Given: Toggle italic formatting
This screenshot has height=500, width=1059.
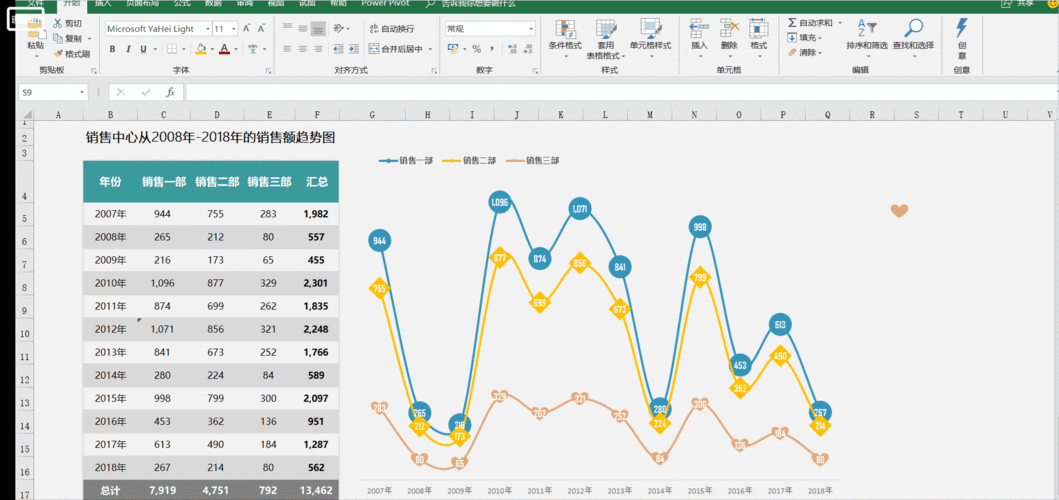Looking at the screenshot, I should 128,49.
